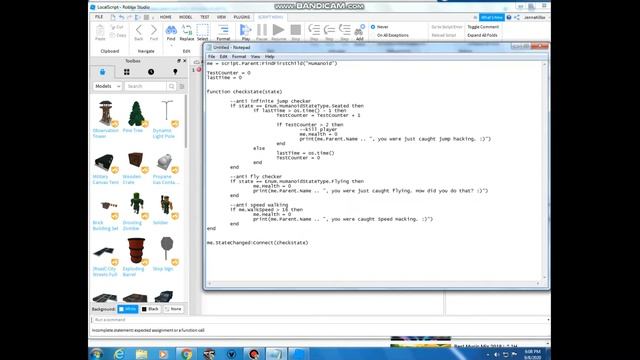The height and width of the screenshot is (360, 640).
Task: Open the Toolbox search filter options icon
Action: 182,86
